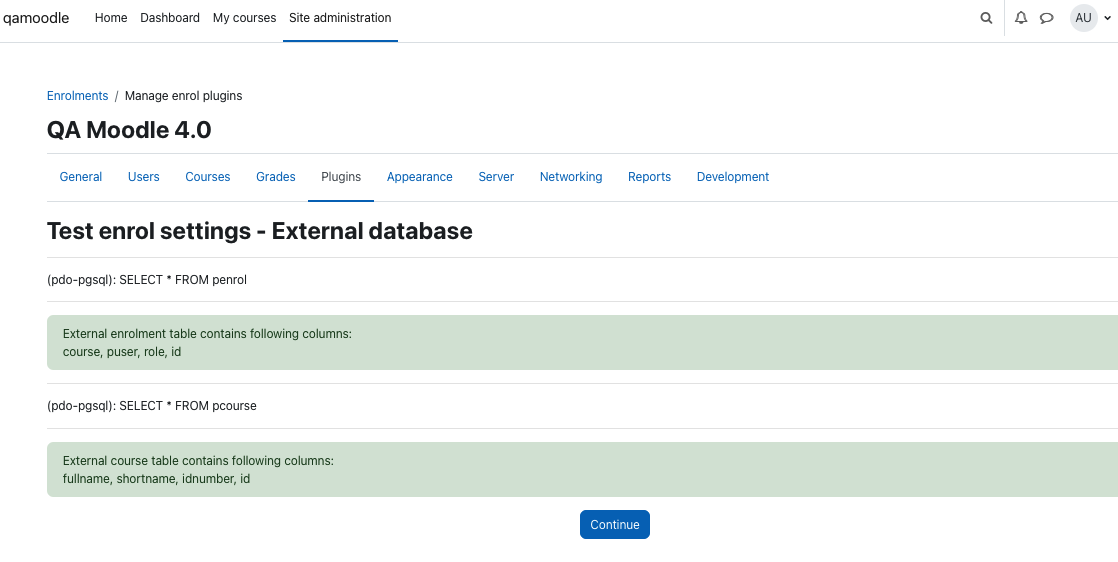Select the Plugins tab
Viewport: 1118px width, 562px height.
(x=341, y=177)
